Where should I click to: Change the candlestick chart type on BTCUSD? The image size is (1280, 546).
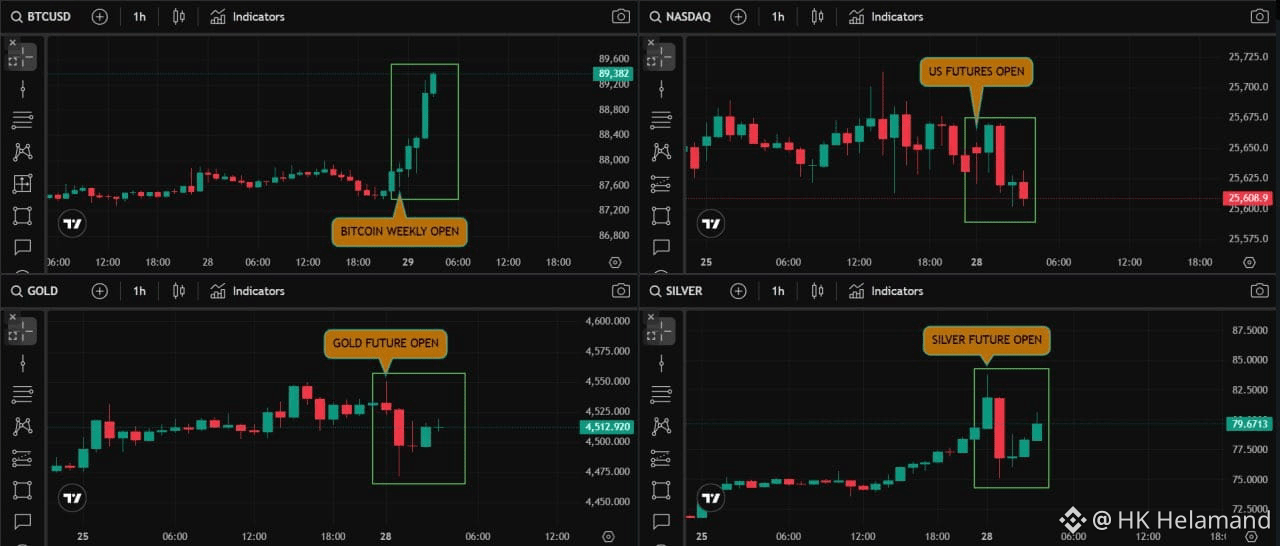pyautogui.click(x=179, y=17)
